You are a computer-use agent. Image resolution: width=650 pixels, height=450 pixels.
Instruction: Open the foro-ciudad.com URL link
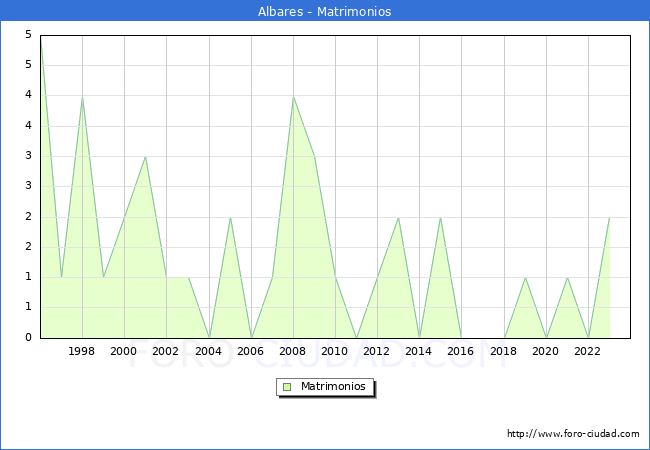[573, 433]
